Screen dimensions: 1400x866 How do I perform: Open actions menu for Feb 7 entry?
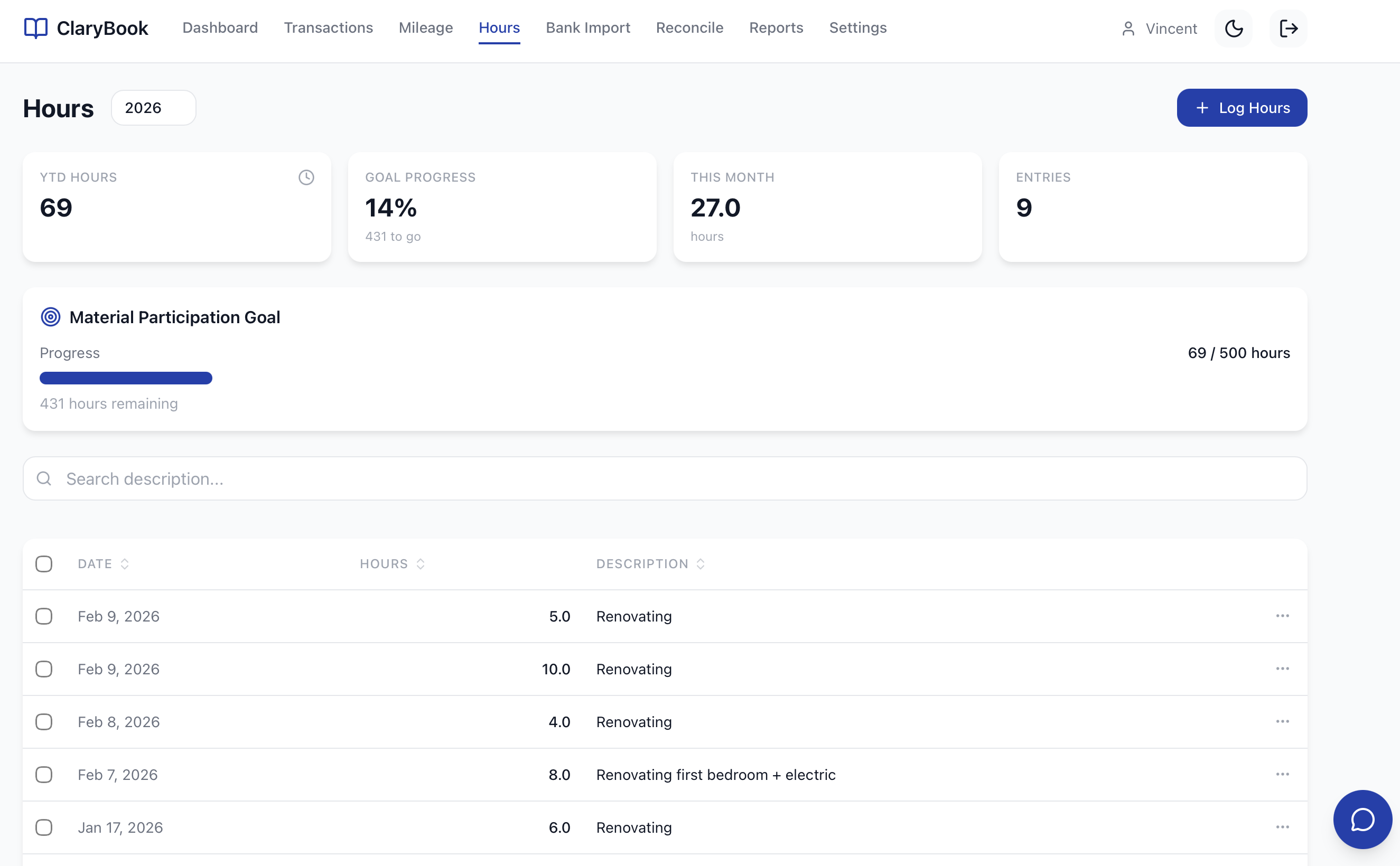[x=1282, y=774]
